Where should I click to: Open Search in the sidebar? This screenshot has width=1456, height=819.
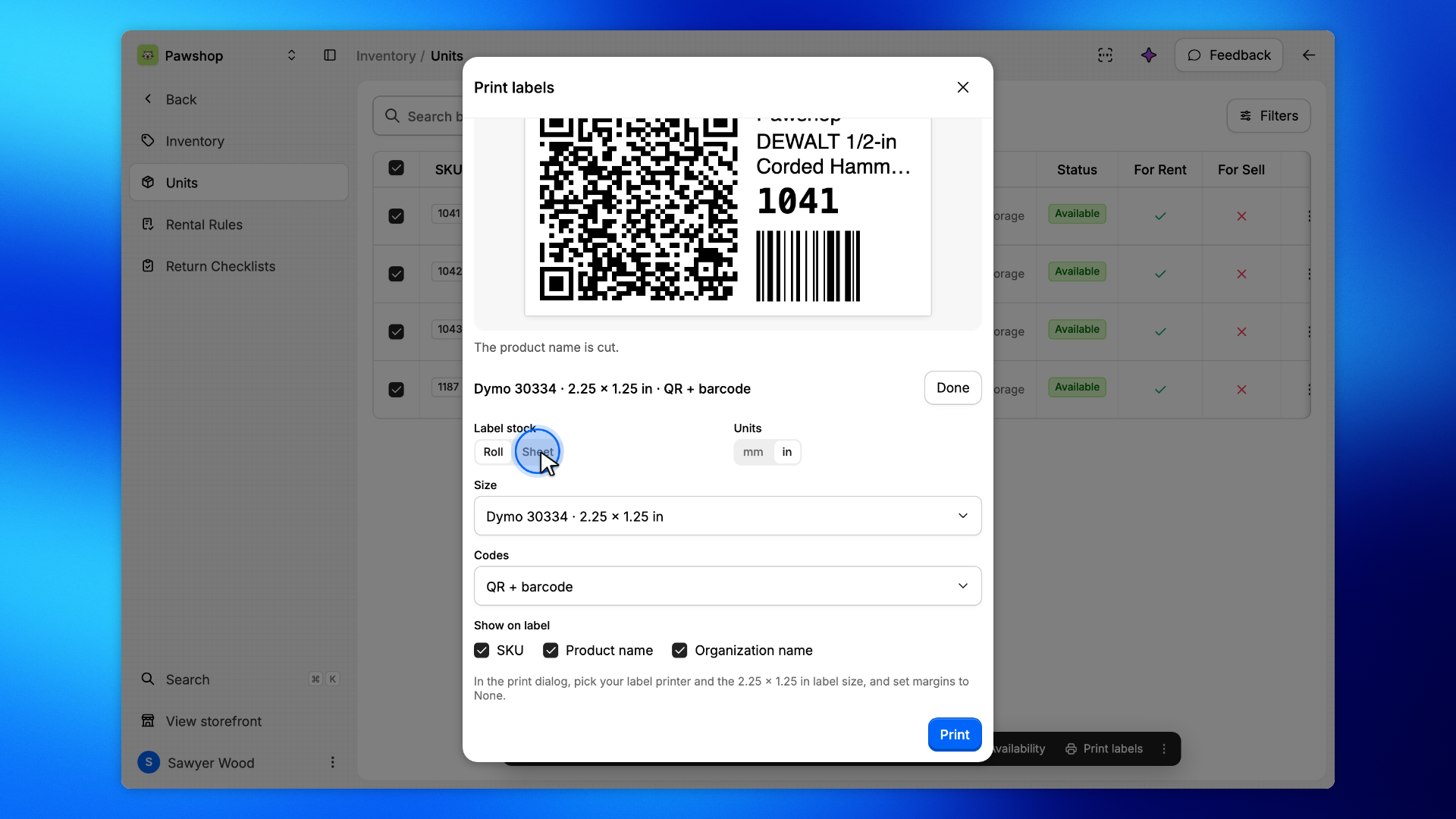239,679
